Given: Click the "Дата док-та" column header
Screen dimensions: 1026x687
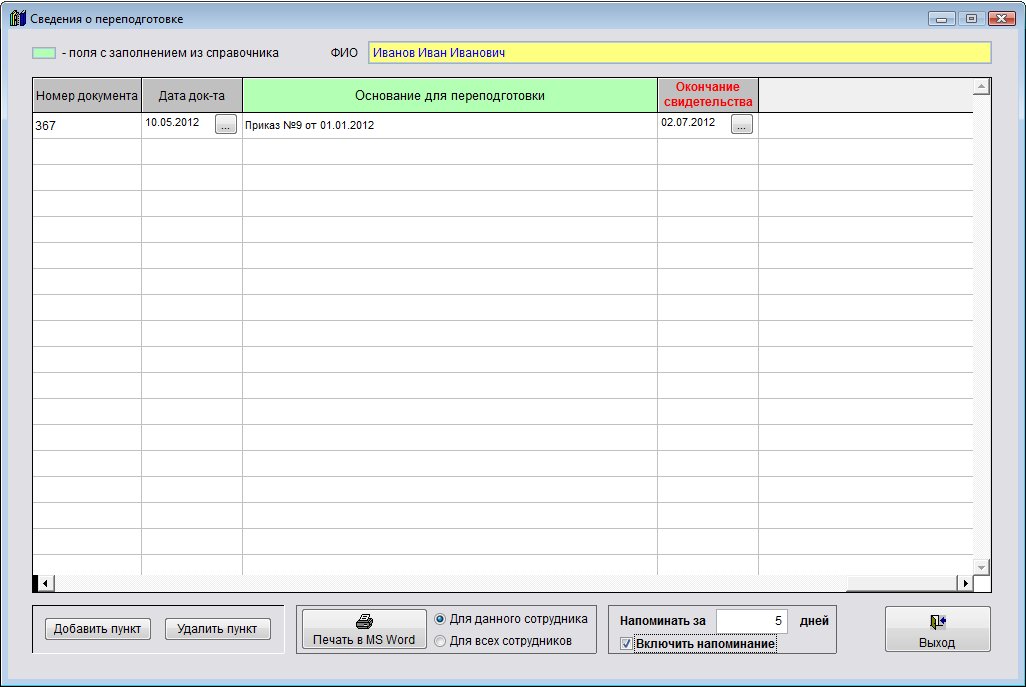Looking at the screenshot, I should tap(192, 96).
